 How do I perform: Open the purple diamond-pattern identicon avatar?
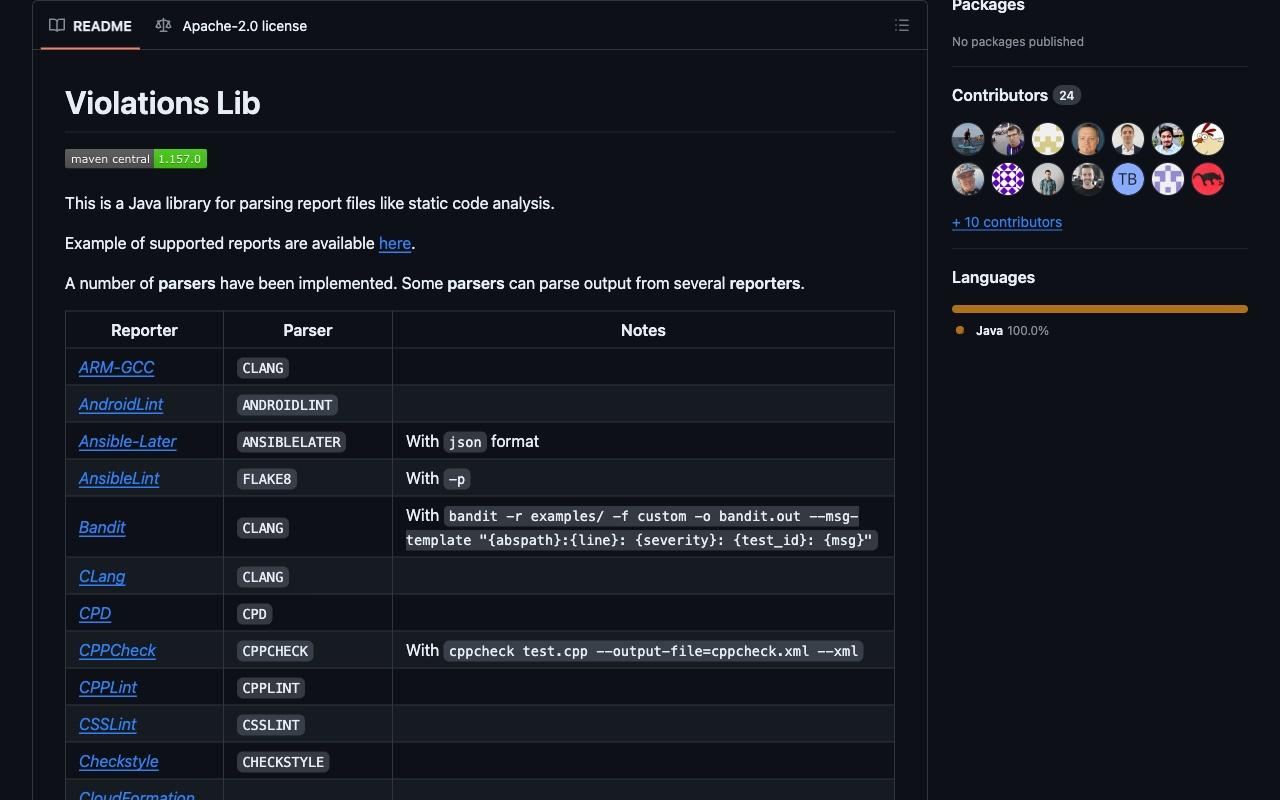[x=1008, y=179]
